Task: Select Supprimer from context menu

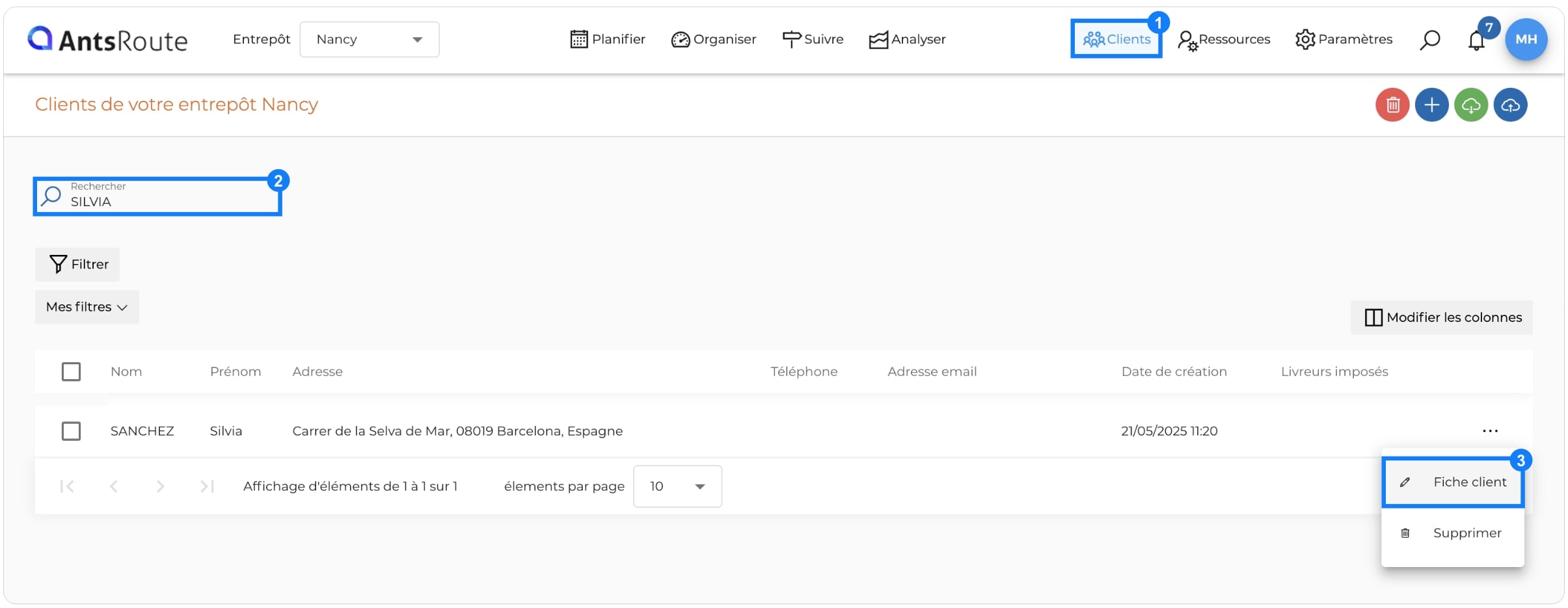Action: click(1453, 533)
